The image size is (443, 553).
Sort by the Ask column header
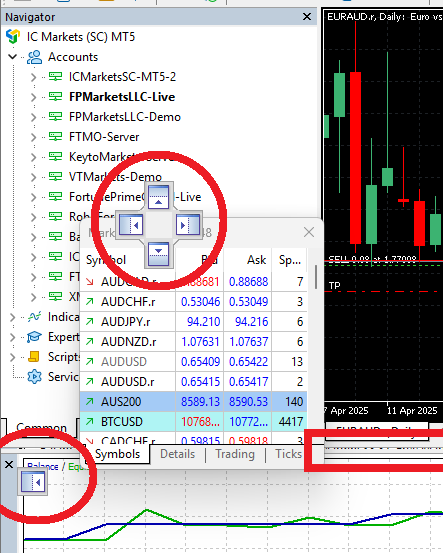[x=248, y=260]
